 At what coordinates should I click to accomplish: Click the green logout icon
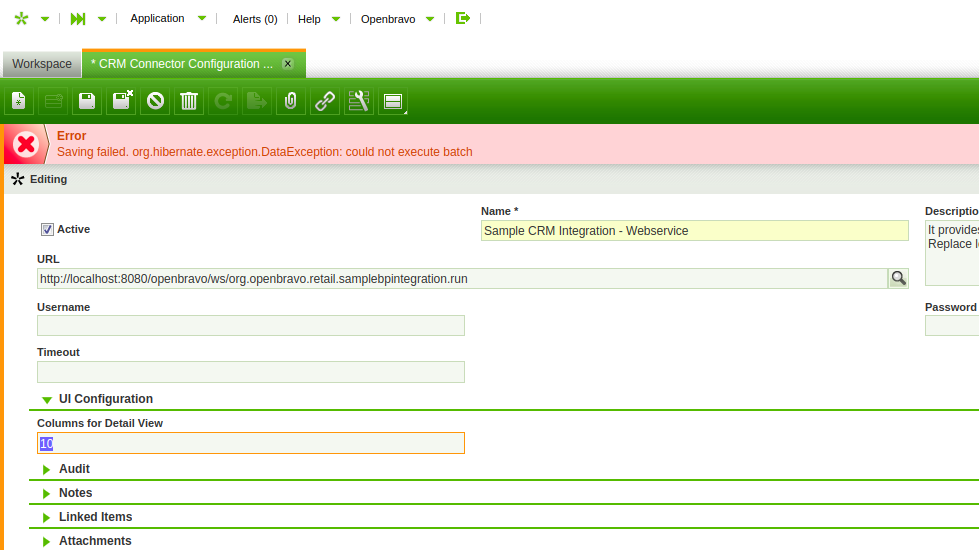click(x=462, y=18)
